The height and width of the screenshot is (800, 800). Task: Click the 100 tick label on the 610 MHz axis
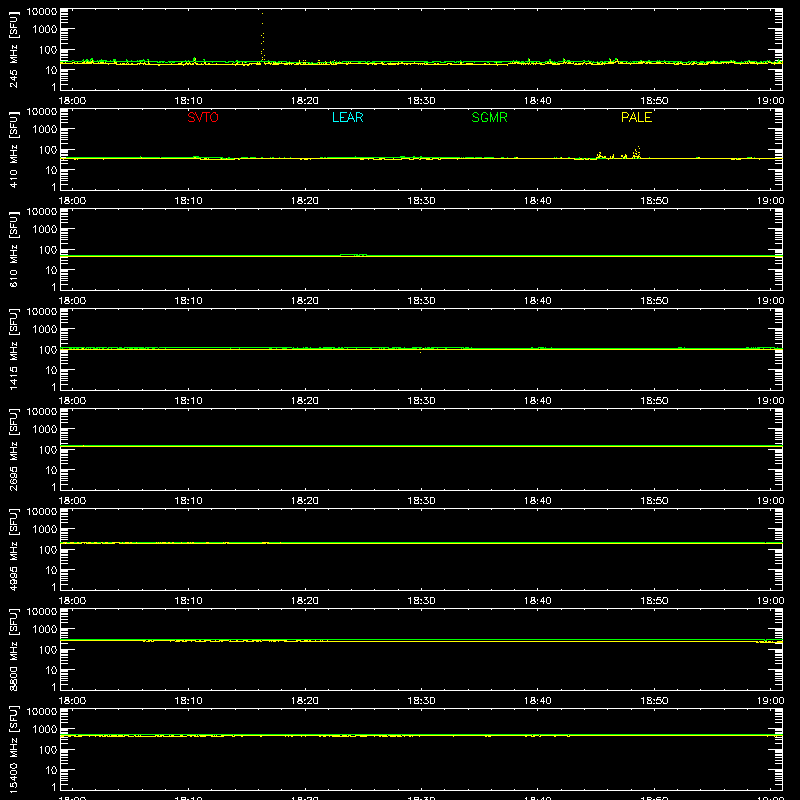[48, 250]
